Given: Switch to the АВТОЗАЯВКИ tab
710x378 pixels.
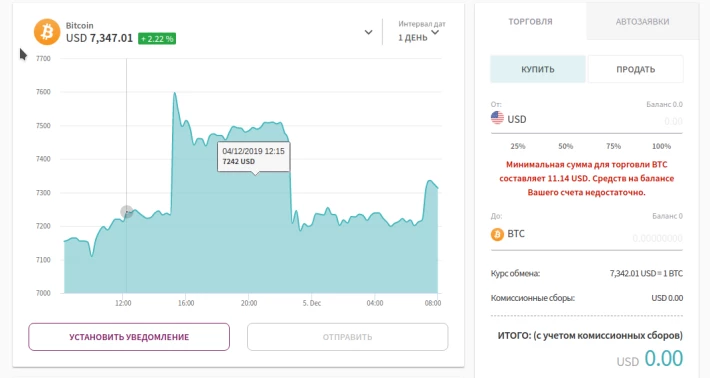Looking at the screenshot, I should pyautogui.click(x=642, y=21).
